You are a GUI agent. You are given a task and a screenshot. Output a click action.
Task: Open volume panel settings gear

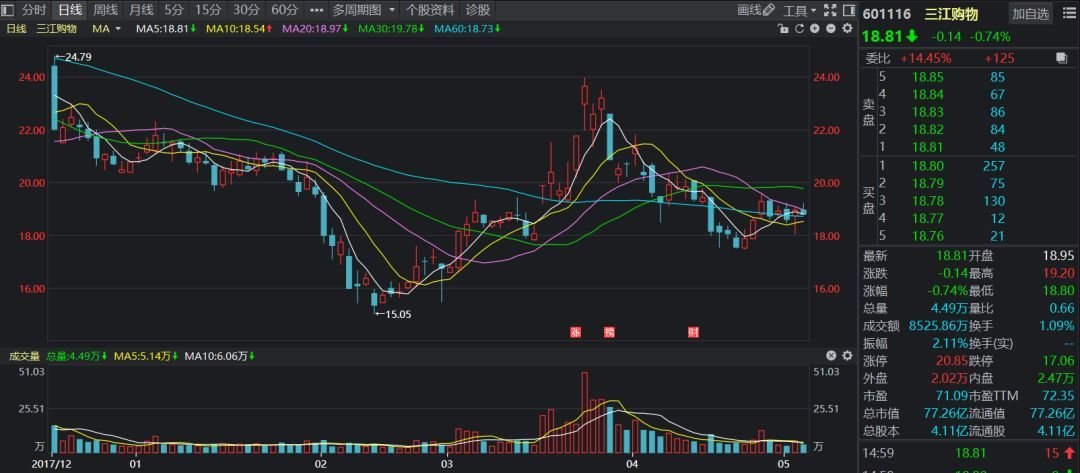(x=847, y=356)
